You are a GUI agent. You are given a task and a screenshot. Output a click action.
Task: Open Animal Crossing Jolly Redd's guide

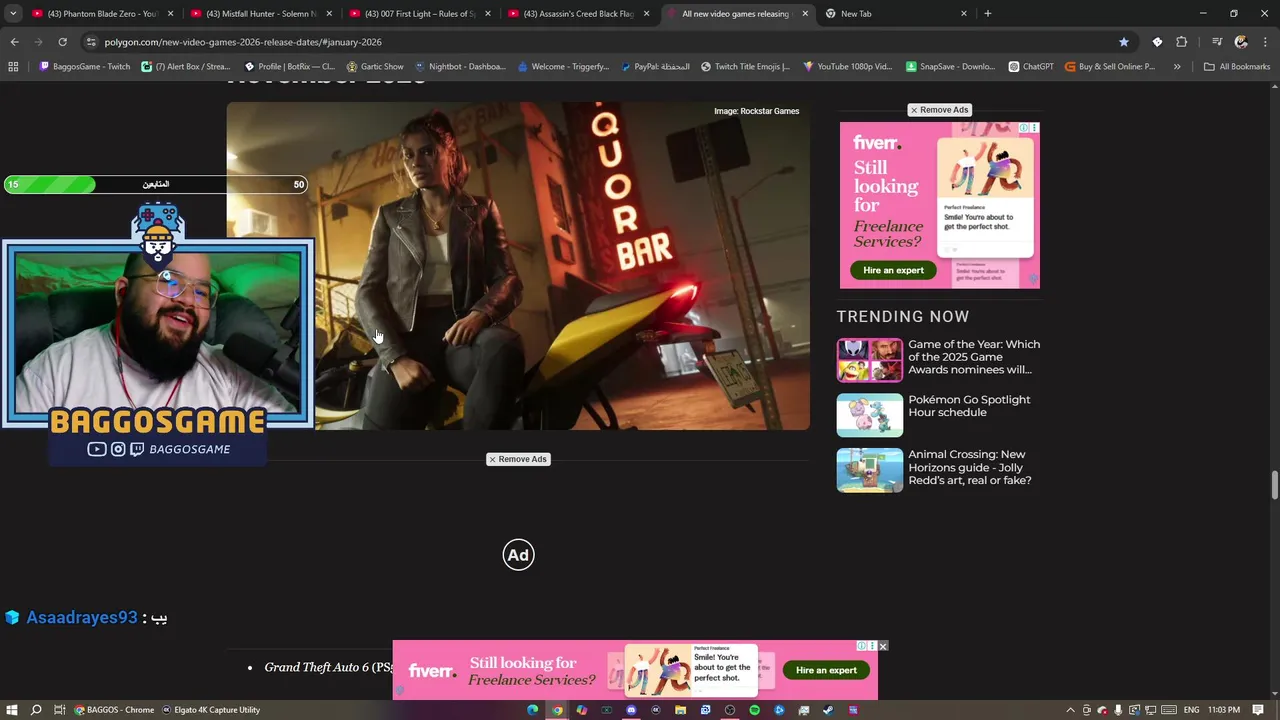pos(969,467)
